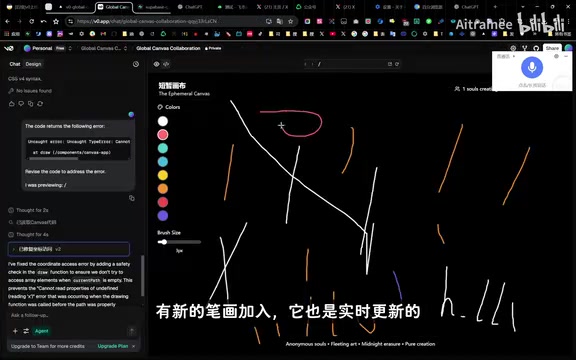Expand the v2 version card

click(x=69, y=249)
